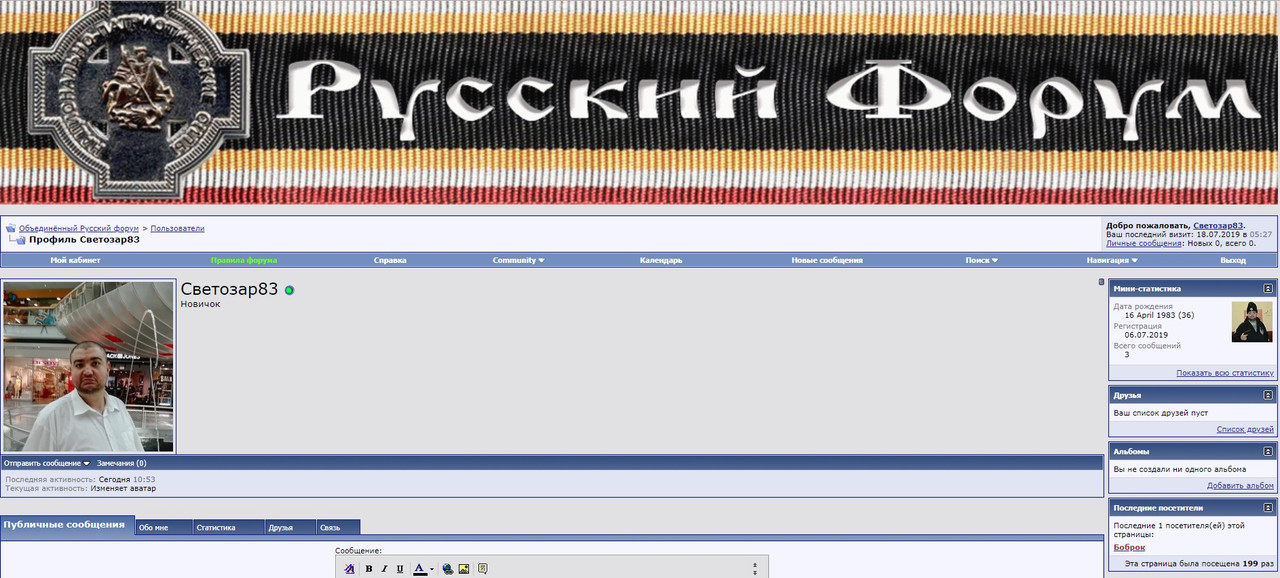Toggle underline formatting in message editor

tap(400, 569)
